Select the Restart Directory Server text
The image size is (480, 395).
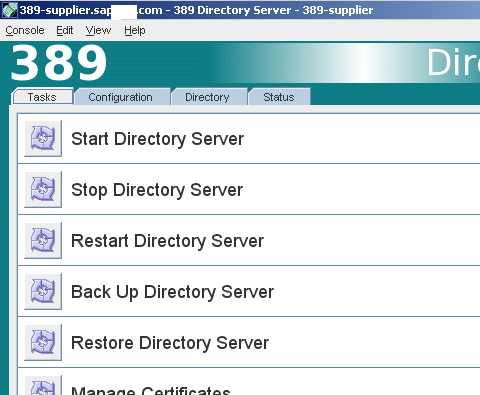coord(167,241)
